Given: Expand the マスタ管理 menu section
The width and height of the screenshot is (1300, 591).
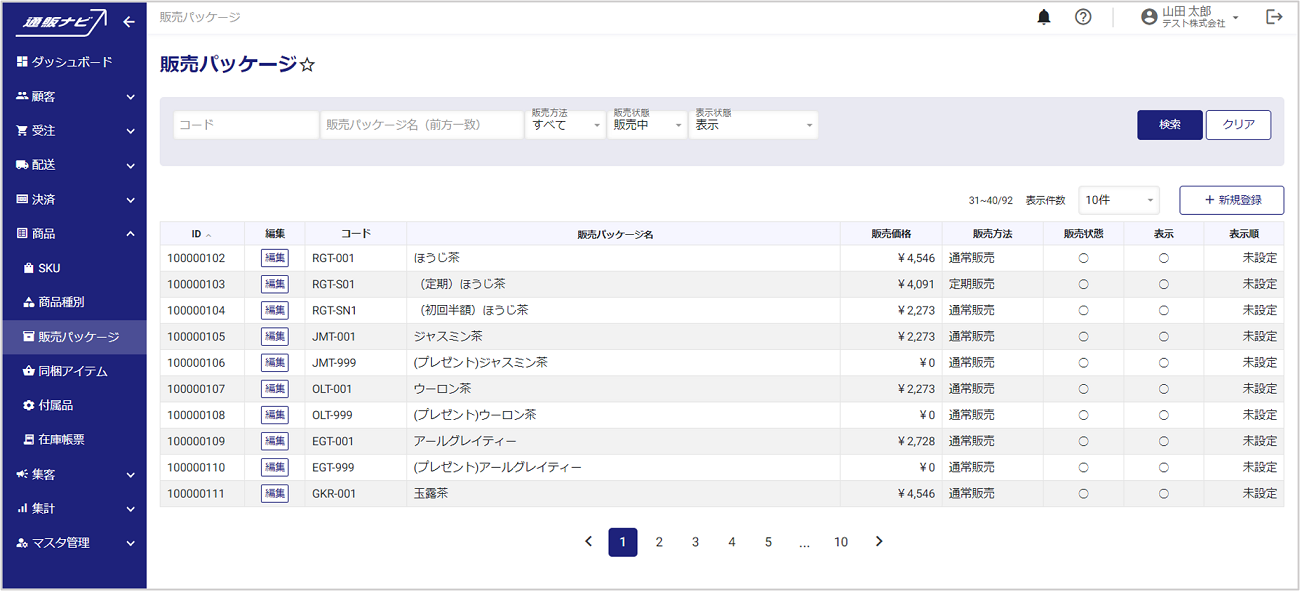Looking at the screenshot, I should coord(74,543).
